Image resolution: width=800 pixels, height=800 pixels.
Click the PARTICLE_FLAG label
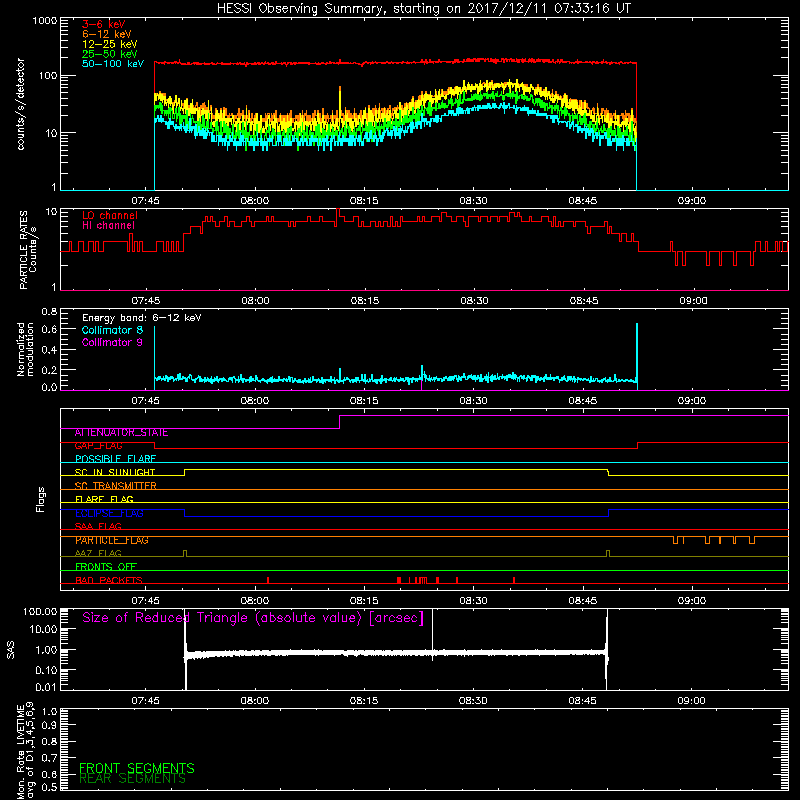[x=112, y=540]
